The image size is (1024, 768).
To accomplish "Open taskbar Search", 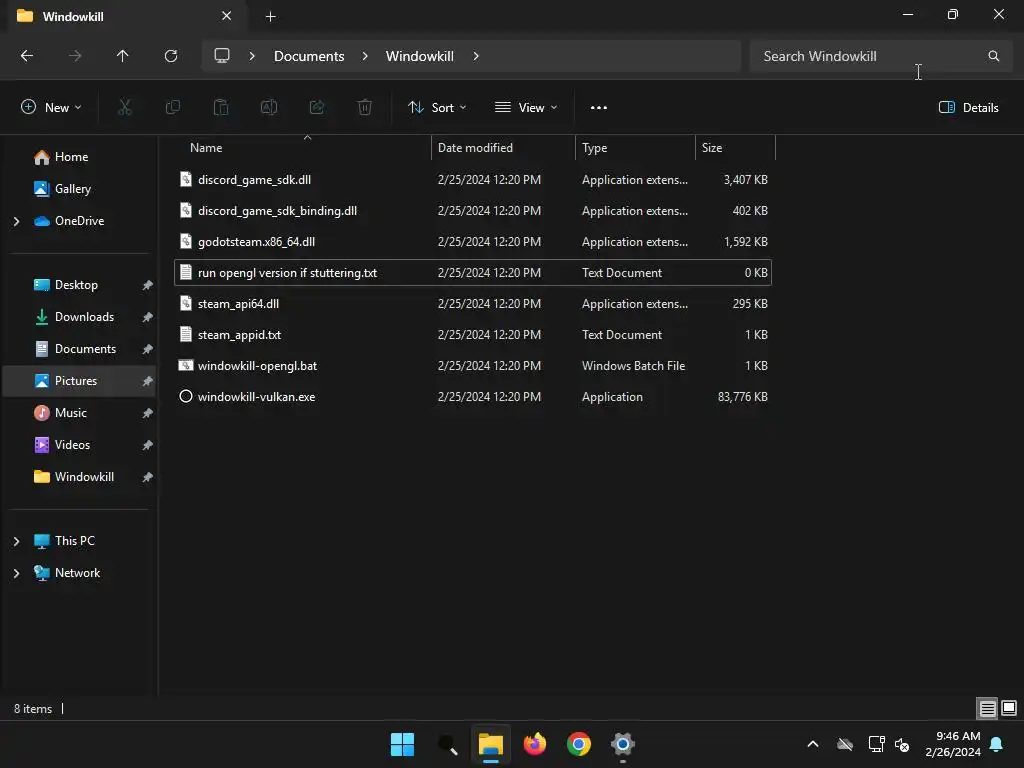I will pyautogui.click(x=447, y=744).
